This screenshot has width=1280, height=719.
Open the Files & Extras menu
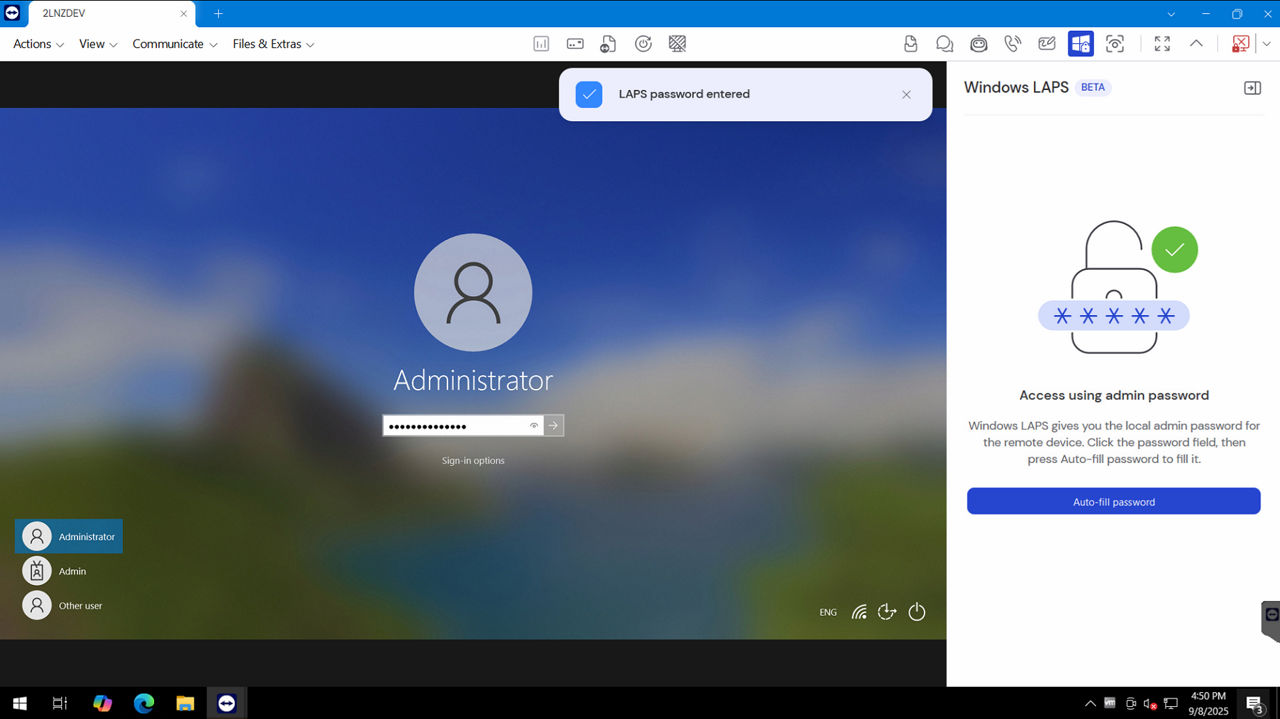pos(267,44)
